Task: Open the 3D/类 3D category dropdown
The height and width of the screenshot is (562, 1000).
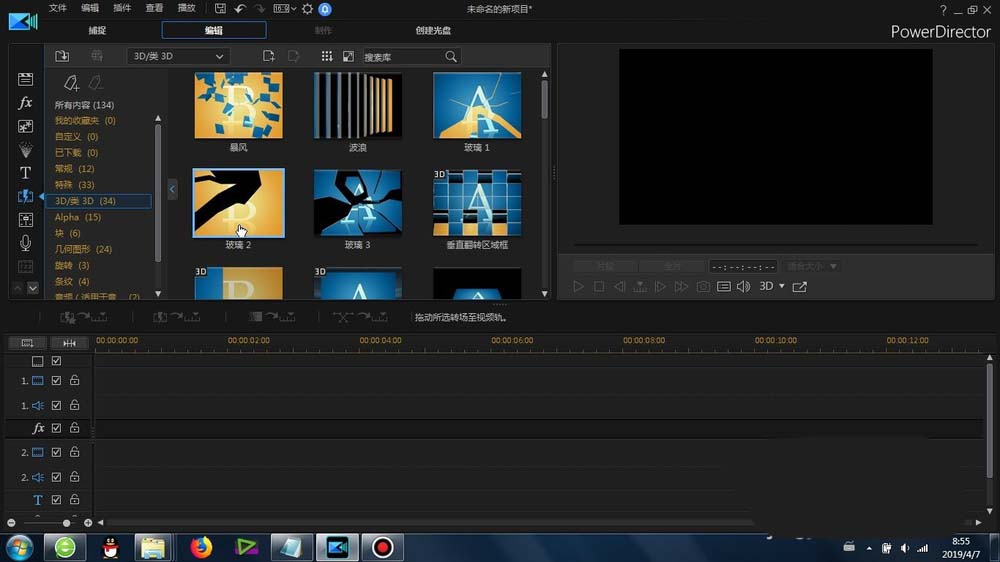Action: 178,56
